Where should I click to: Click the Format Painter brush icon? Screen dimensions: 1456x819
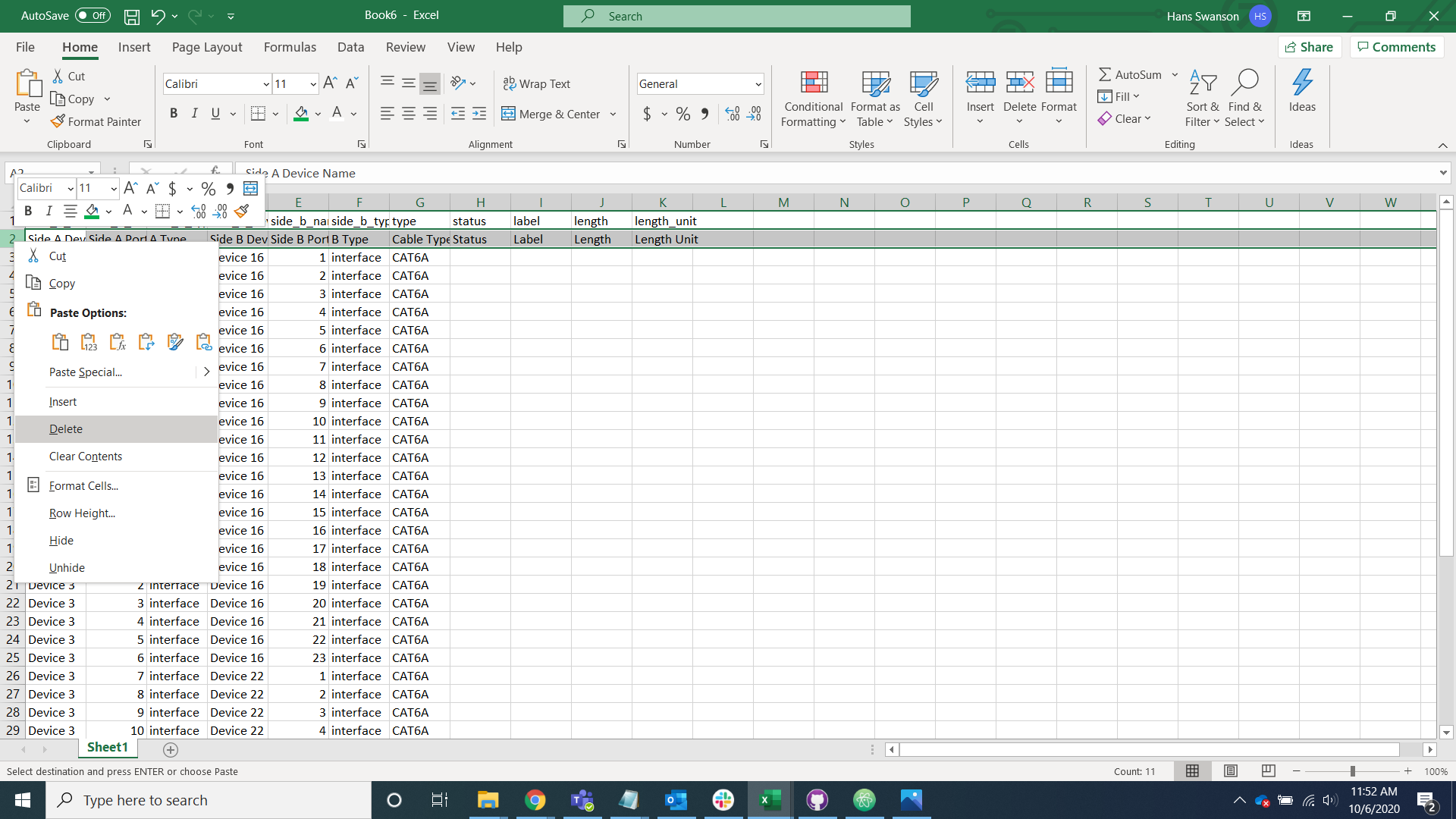tap(57, 121)
